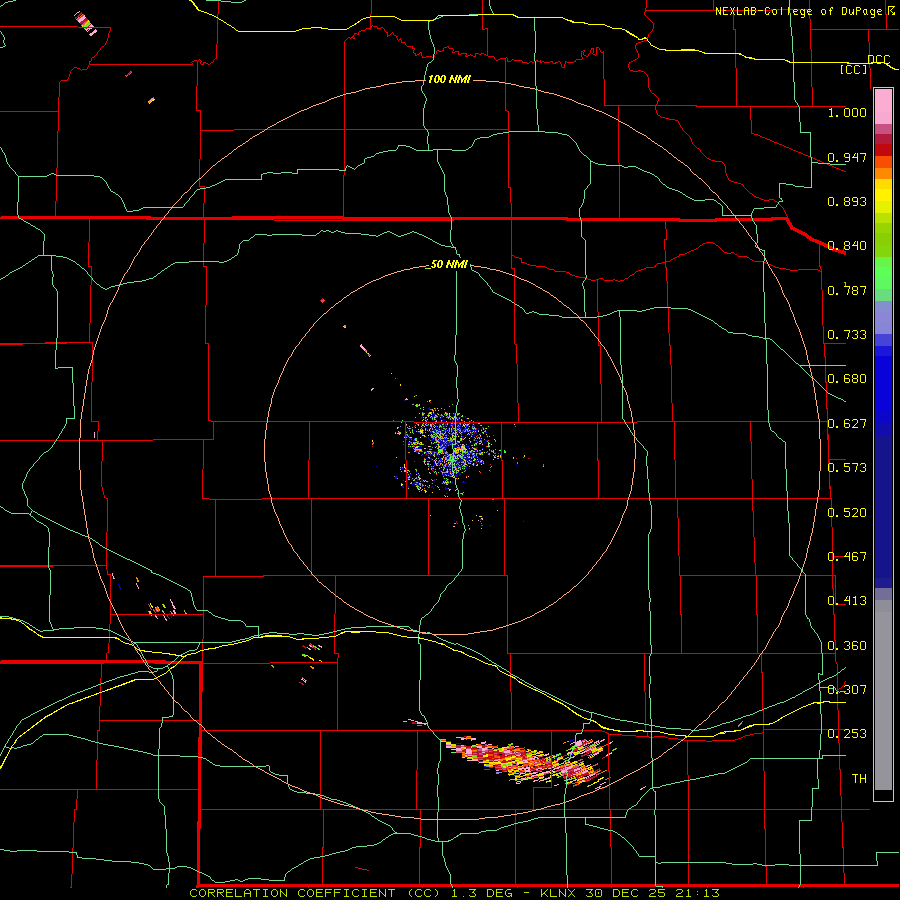The image size is (900, 900).
Task: Select the 0.787 legend value
Action: coord(847,290)
